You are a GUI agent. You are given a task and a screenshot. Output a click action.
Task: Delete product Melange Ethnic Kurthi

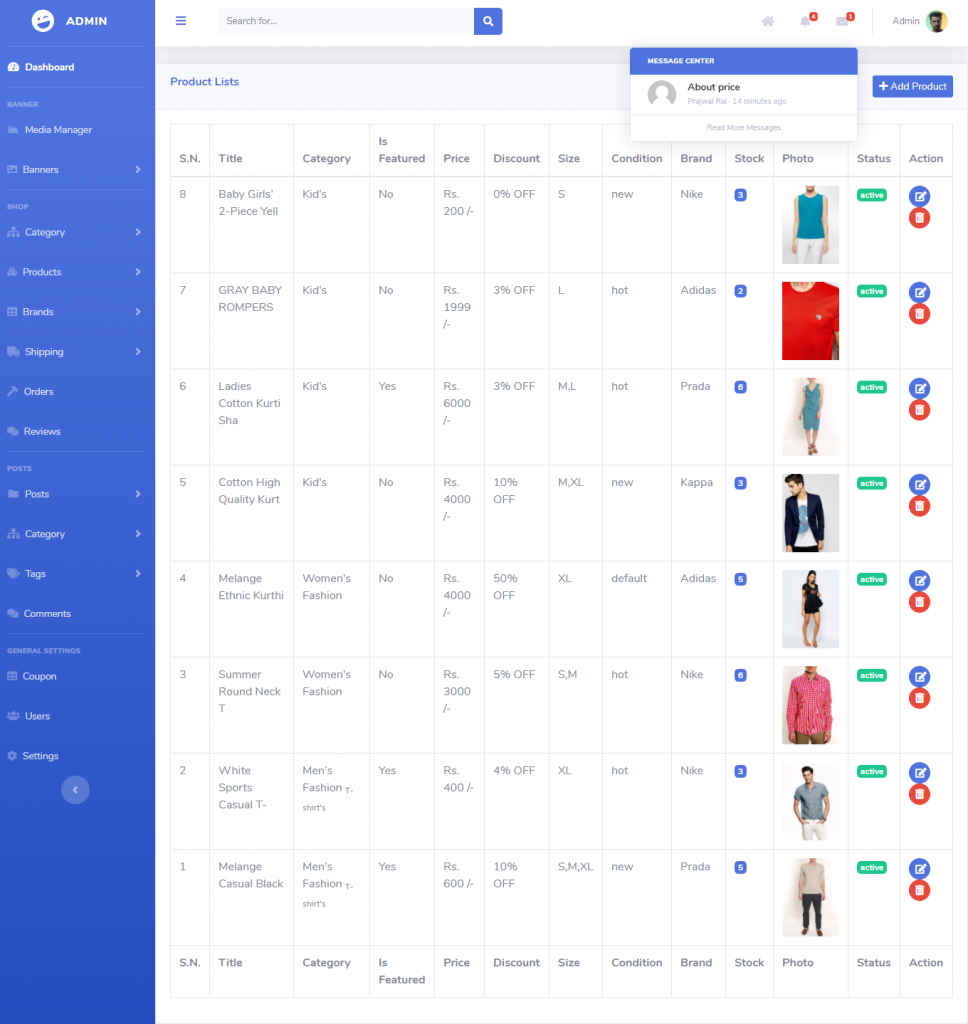pyautogui.click(x=920, y=602)
